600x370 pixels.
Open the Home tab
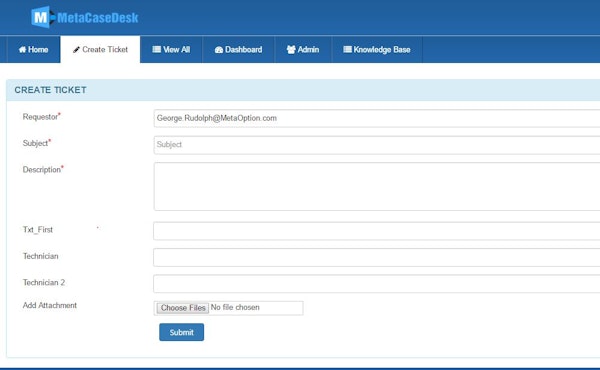(x=33, y=50)
